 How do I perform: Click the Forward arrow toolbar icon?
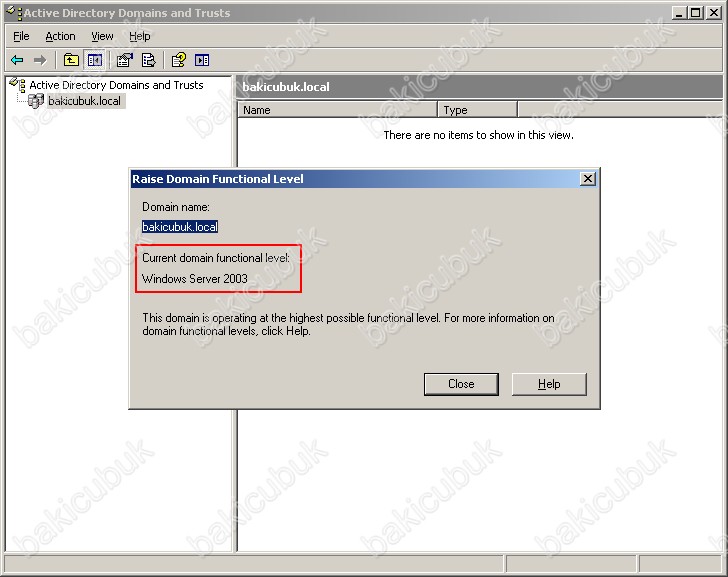[x=40, y=60]
